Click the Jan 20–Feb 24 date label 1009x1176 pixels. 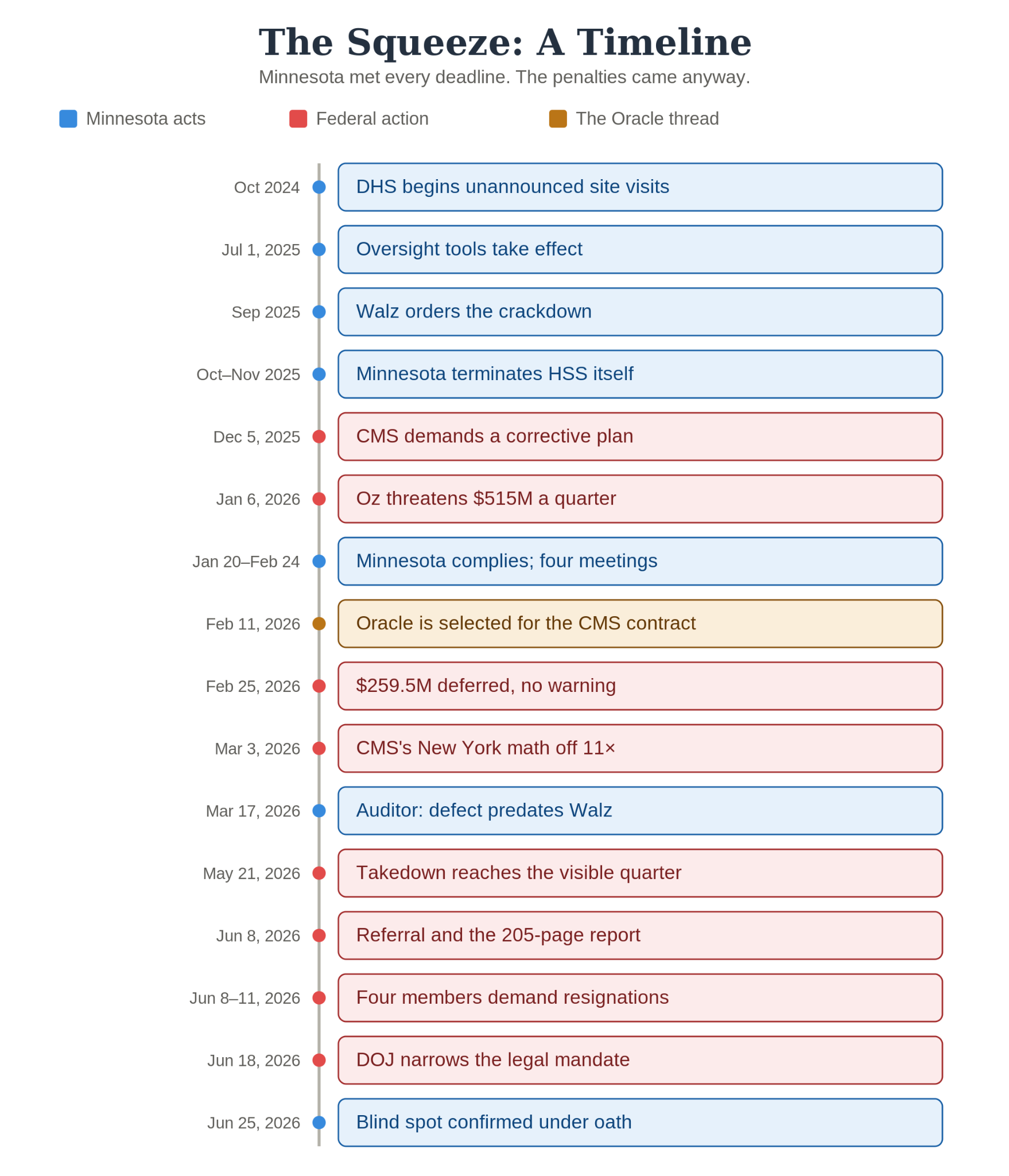click(x=246, y=562)
